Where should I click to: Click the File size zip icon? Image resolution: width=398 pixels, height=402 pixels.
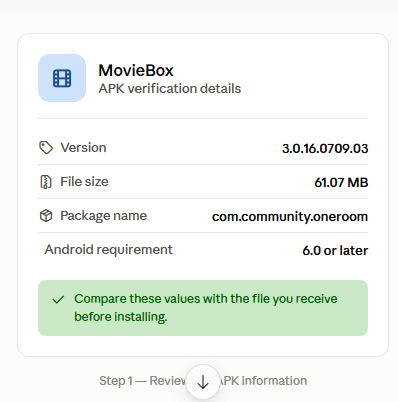click(x=46, y=182)
